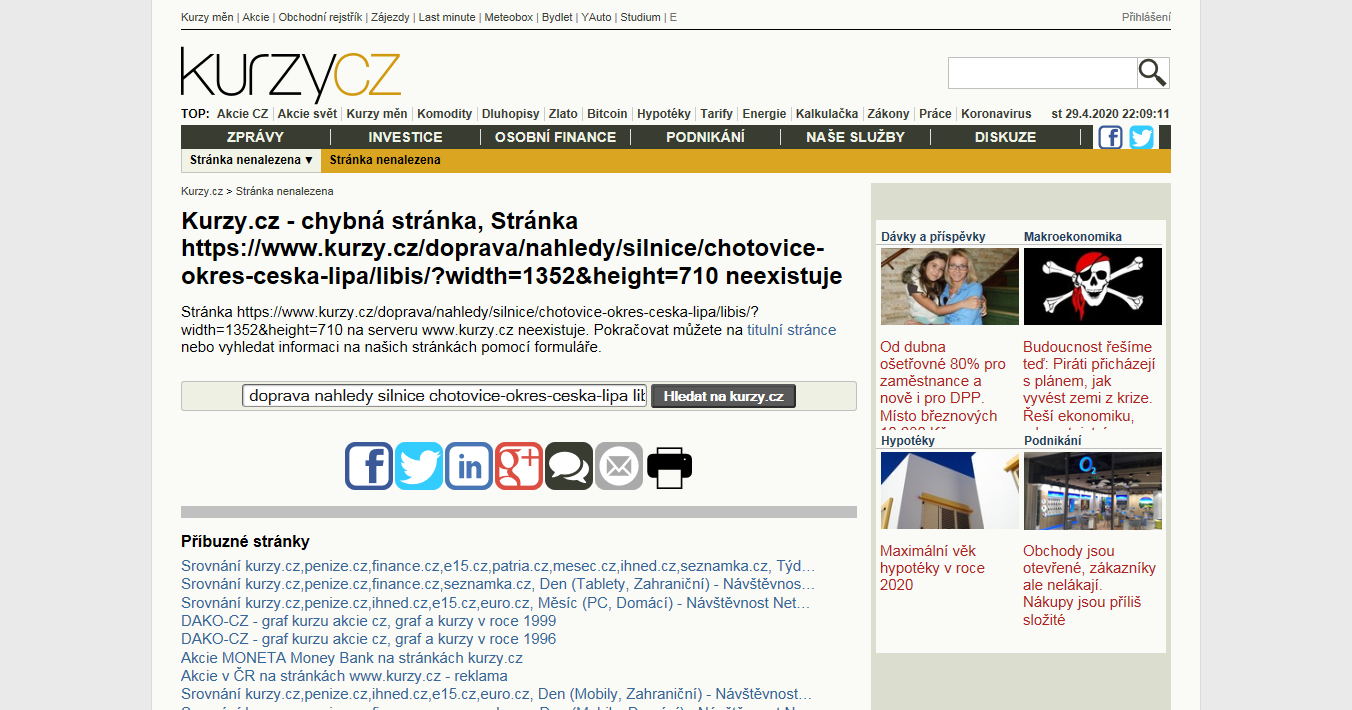Open the ZPRÁVY menu
Image resolution: width=1352 pixels, height=710 pixels.
(256, 137)
